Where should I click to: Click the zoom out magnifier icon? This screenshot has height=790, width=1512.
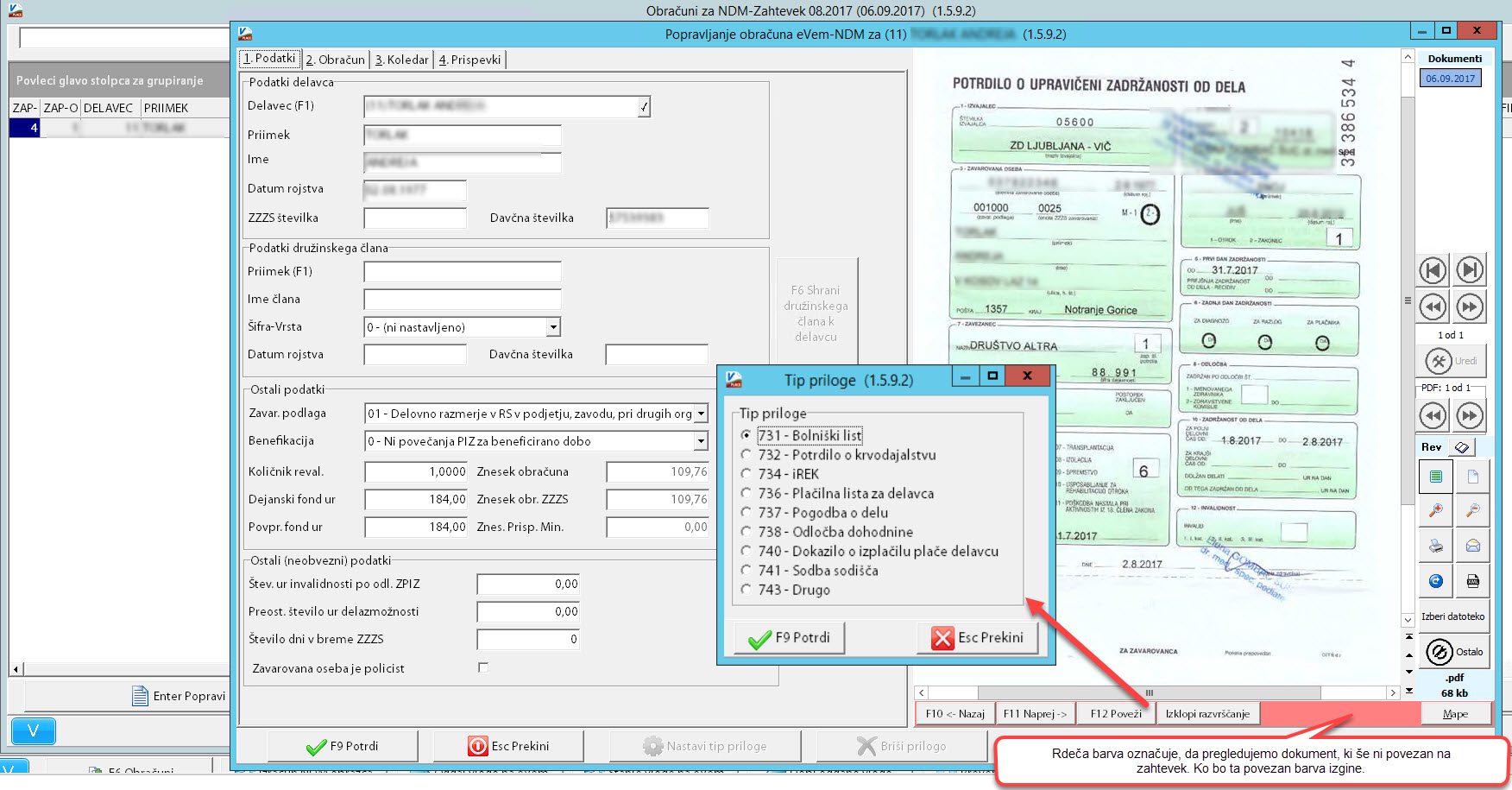coord(1472,511)
